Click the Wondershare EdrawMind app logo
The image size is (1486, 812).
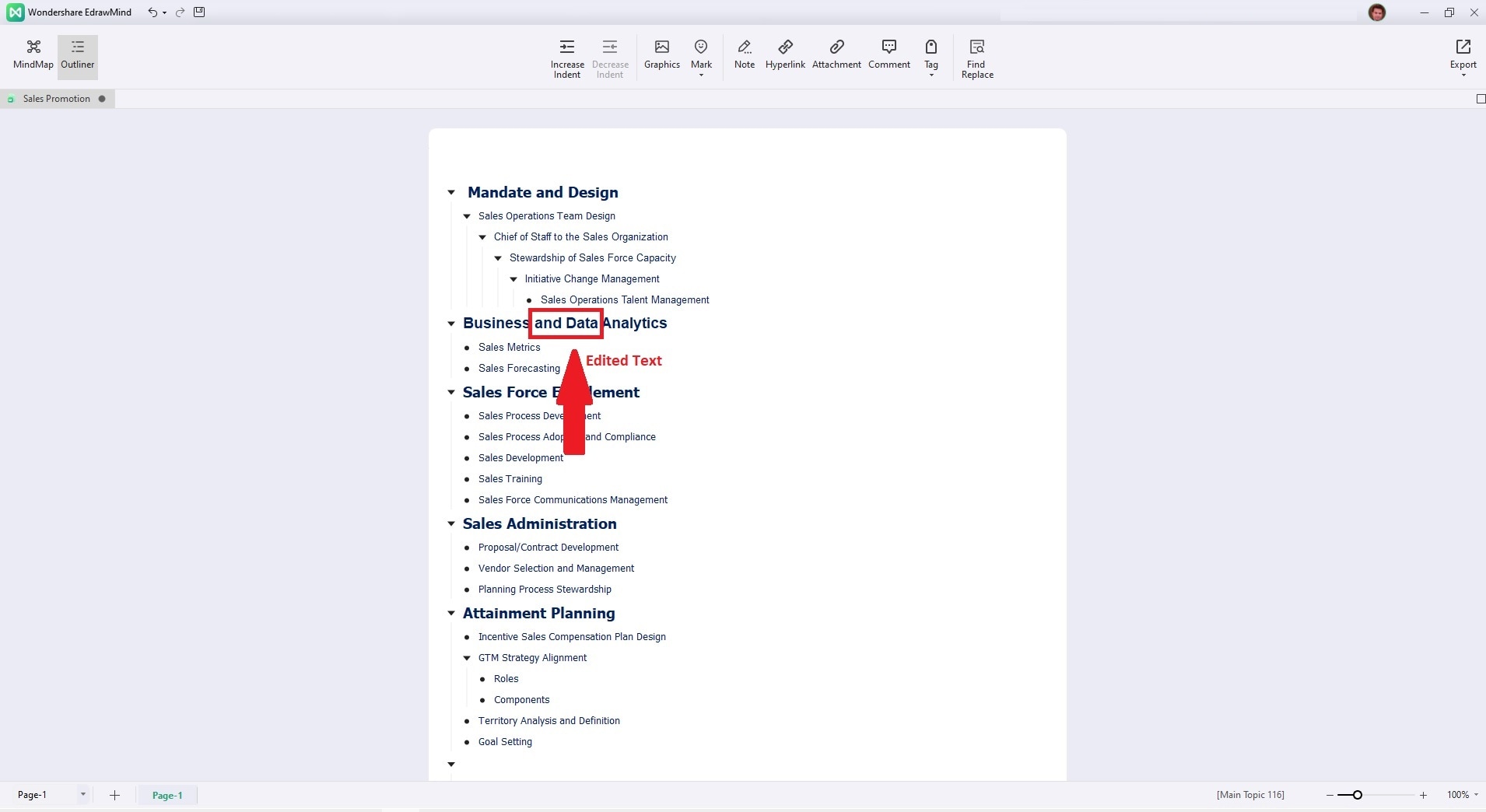pyautogui.click(x=15, y=12)
